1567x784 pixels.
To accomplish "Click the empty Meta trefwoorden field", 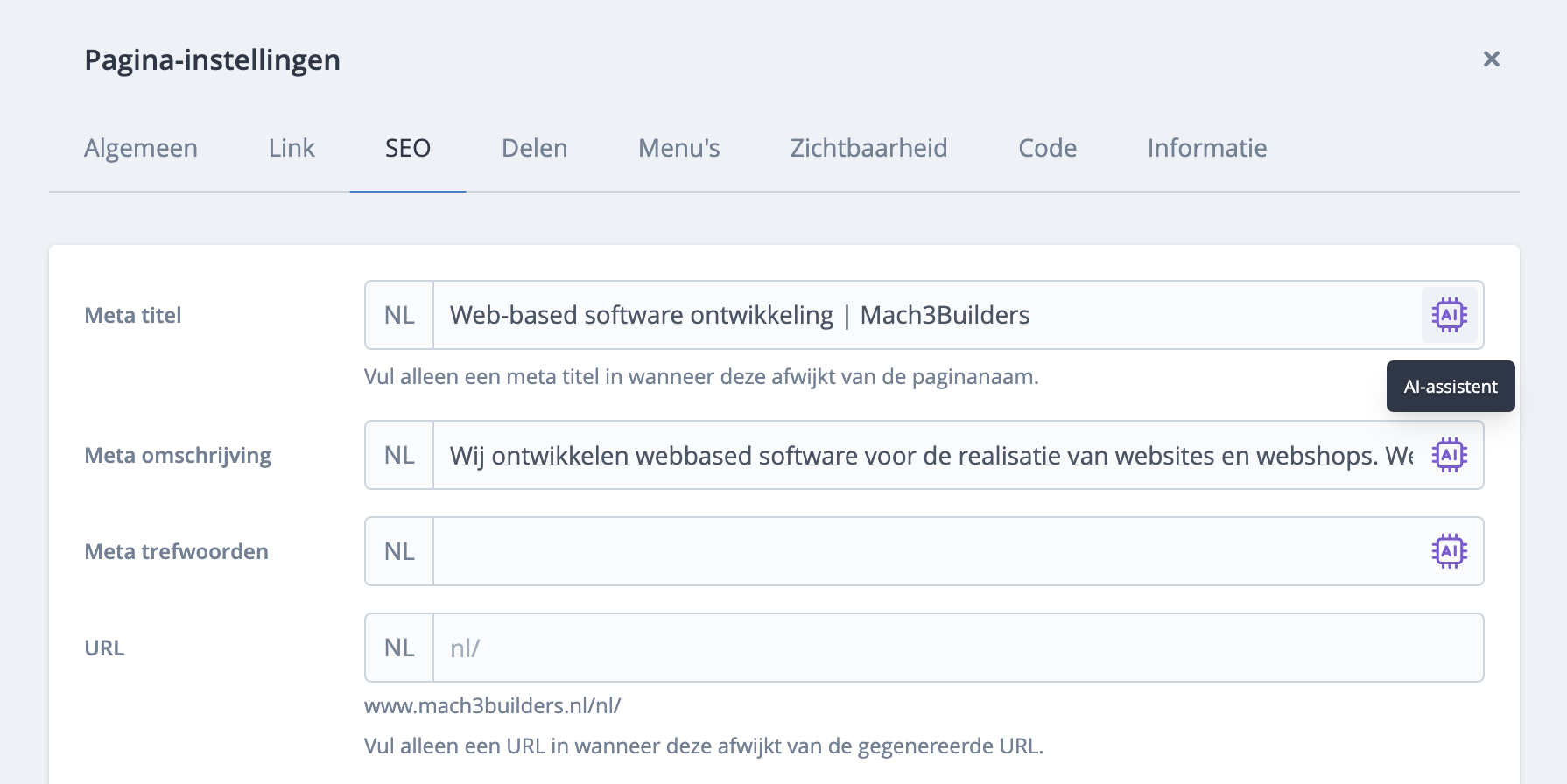I will (919, 551).
